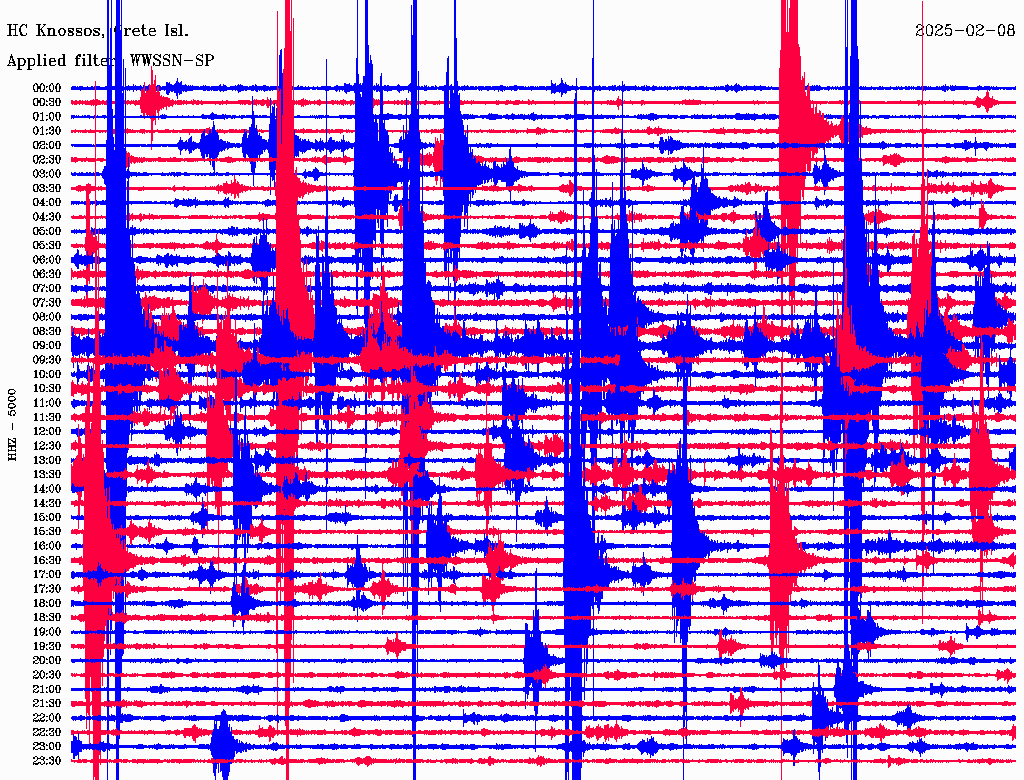Click the 04:00 time label

47,203
